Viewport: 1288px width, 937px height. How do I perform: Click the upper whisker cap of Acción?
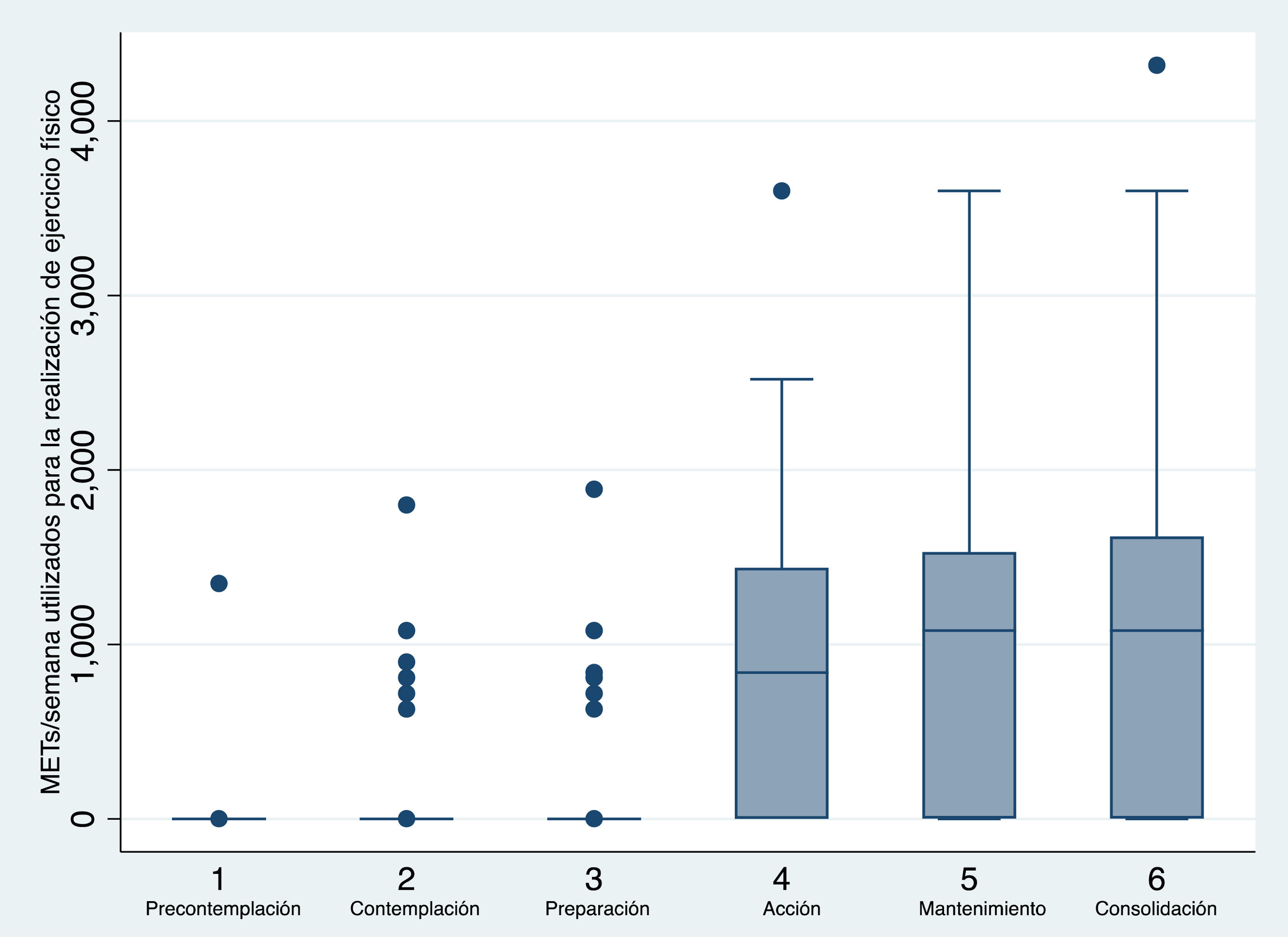point(781,379)
